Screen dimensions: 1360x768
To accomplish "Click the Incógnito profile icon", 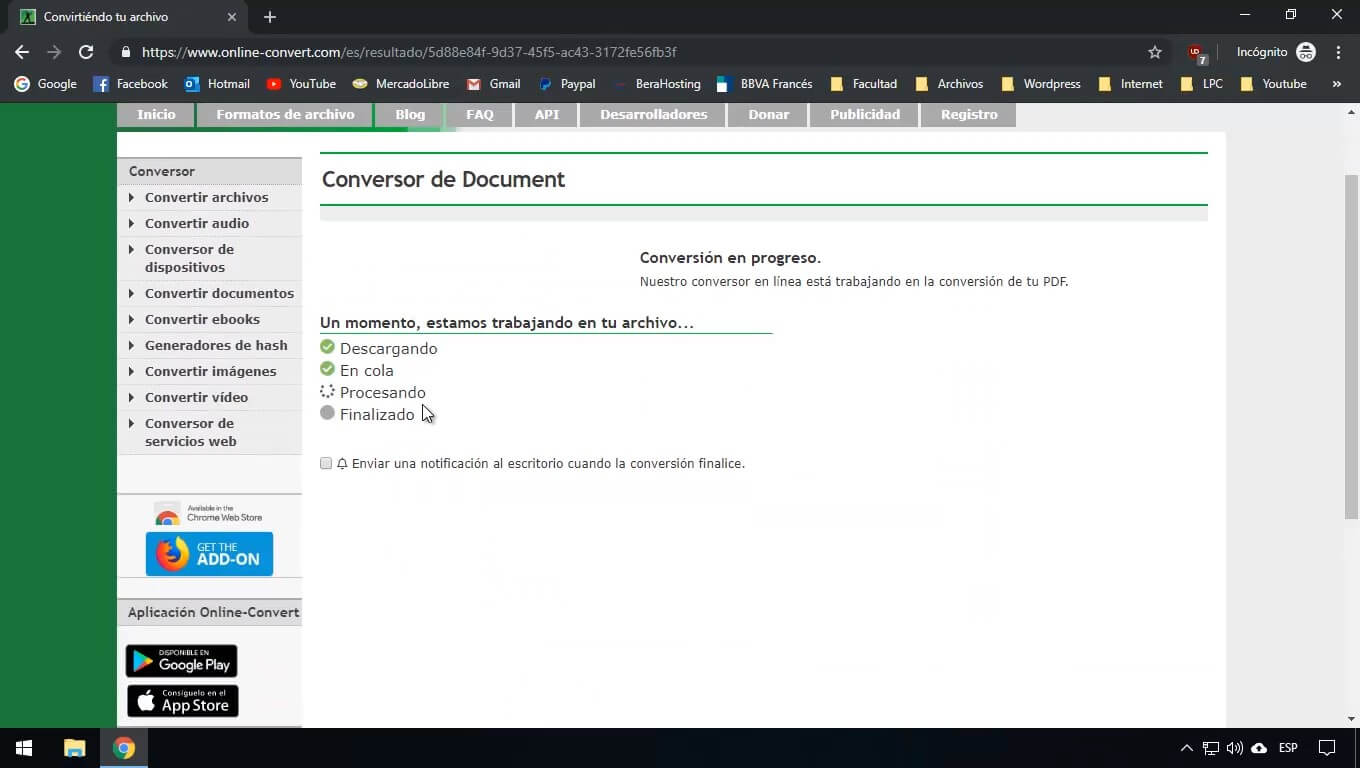I will pyautogui.click(x=1306, y=52).
